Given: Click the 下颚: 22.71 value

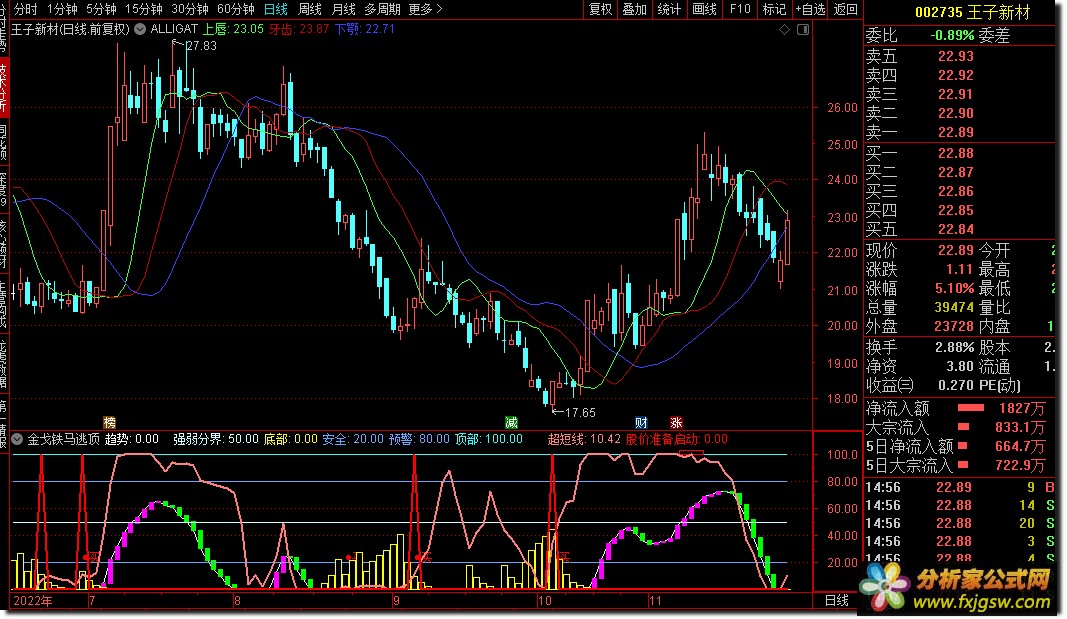Looking at the screenshot, I should pos(365,29).
